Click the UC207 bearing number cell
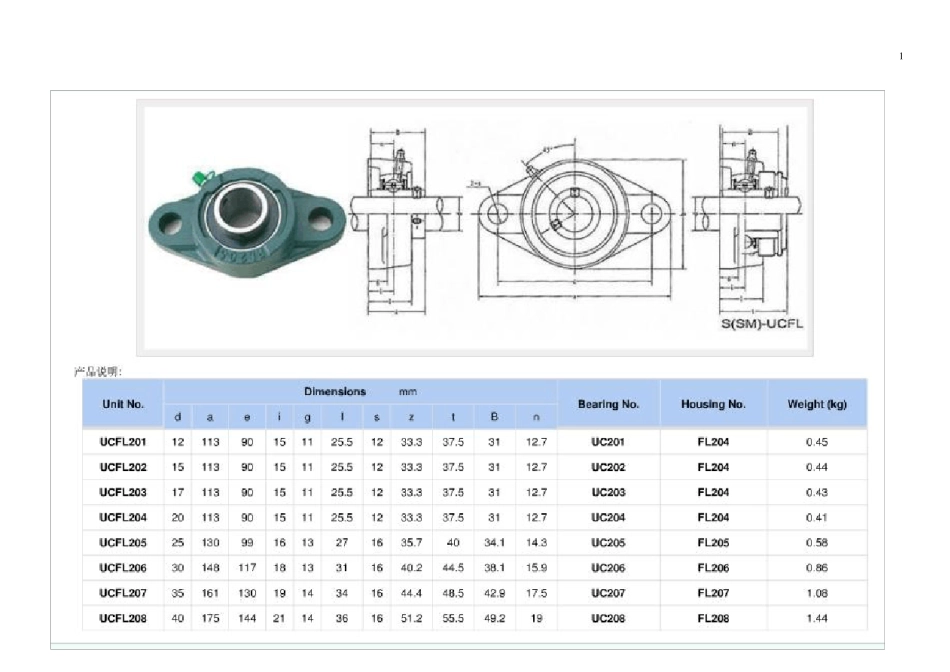 click(608, 593)
